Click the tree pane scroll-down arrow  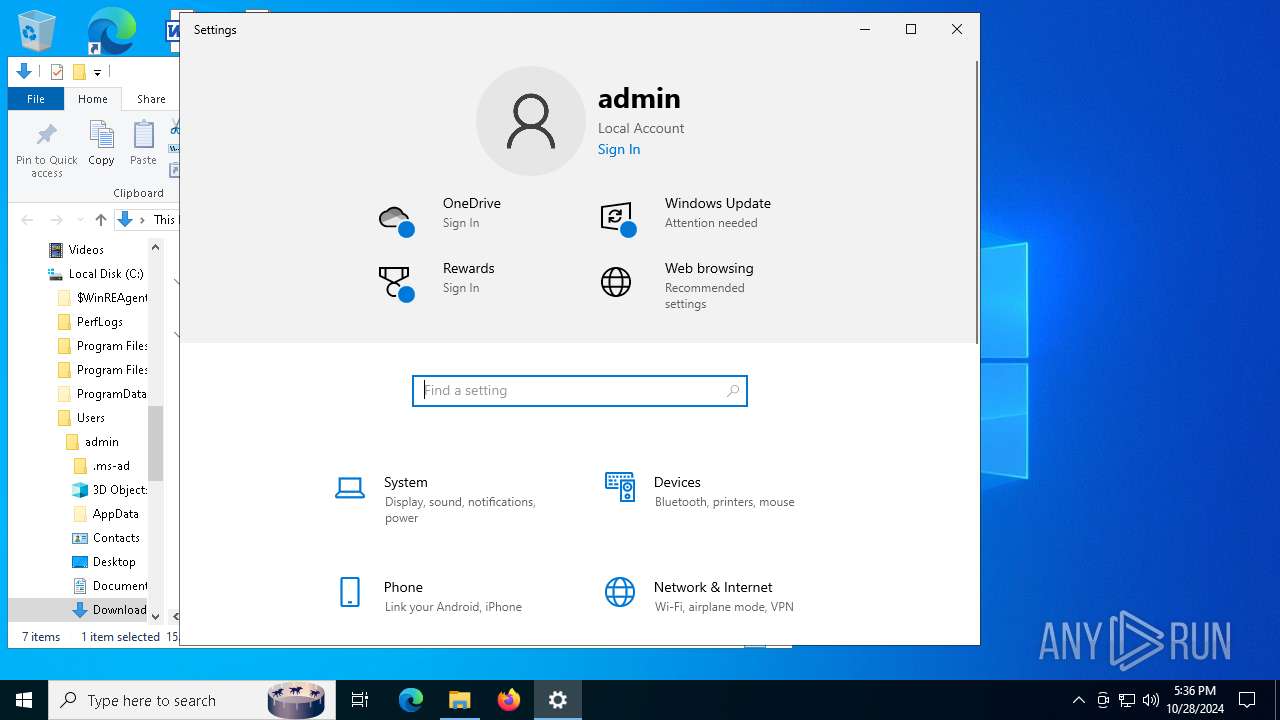(x=155, y=616)
